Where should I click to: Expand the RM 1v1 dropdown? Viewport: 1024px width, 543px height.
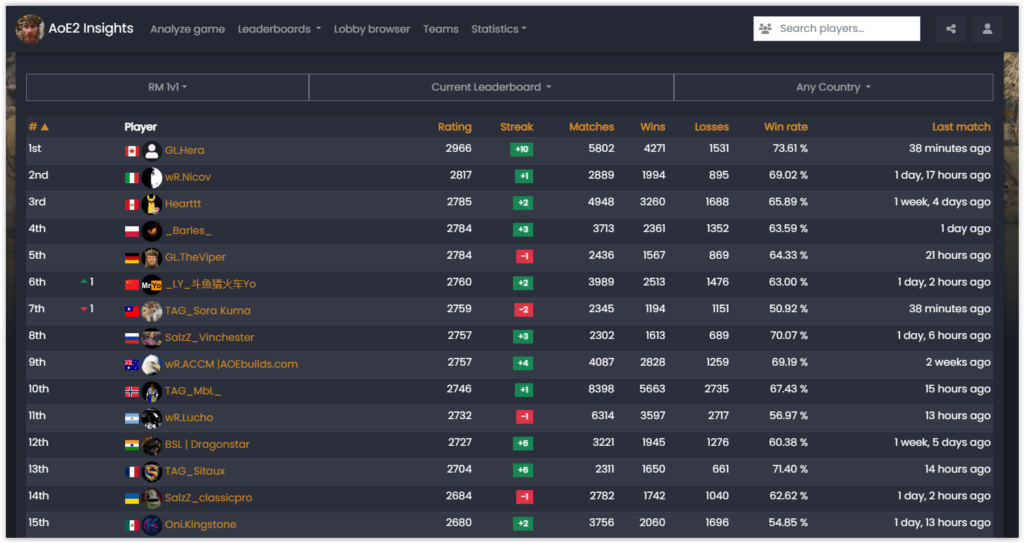tap(167, 87)
